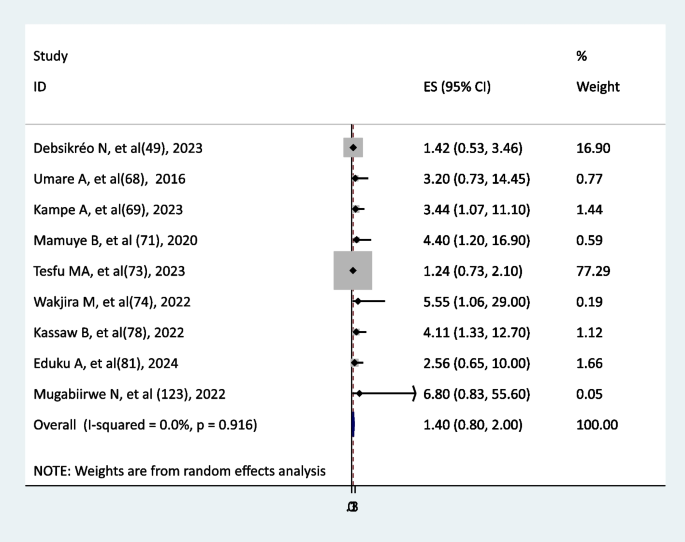The width and height of the screenshot is (685, 542).
Task: Click the Wakjira M 2022 confidence interval line
Action: point(371,301)
